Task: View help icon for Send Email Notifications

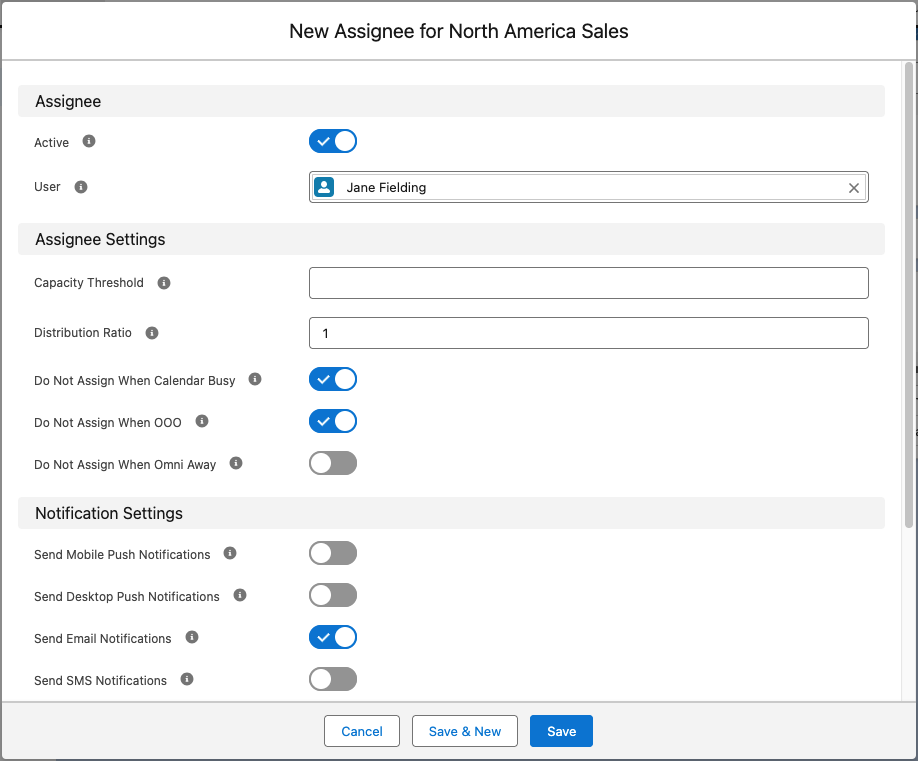Action: 192,637
